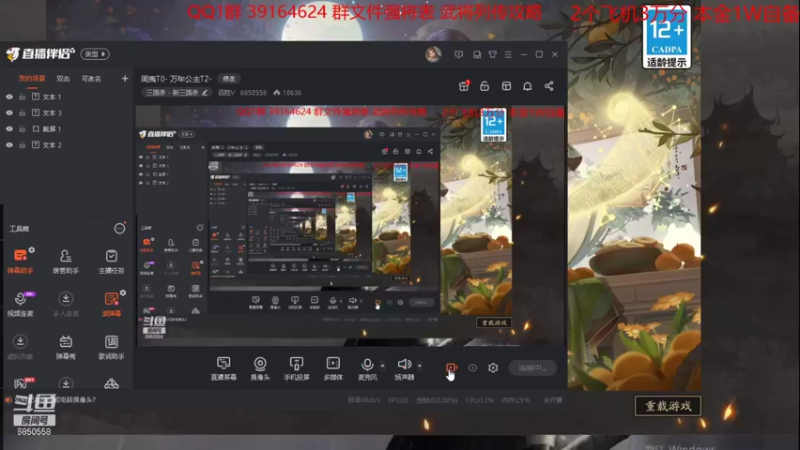Add 摄像头 camera source

[260, 368]
